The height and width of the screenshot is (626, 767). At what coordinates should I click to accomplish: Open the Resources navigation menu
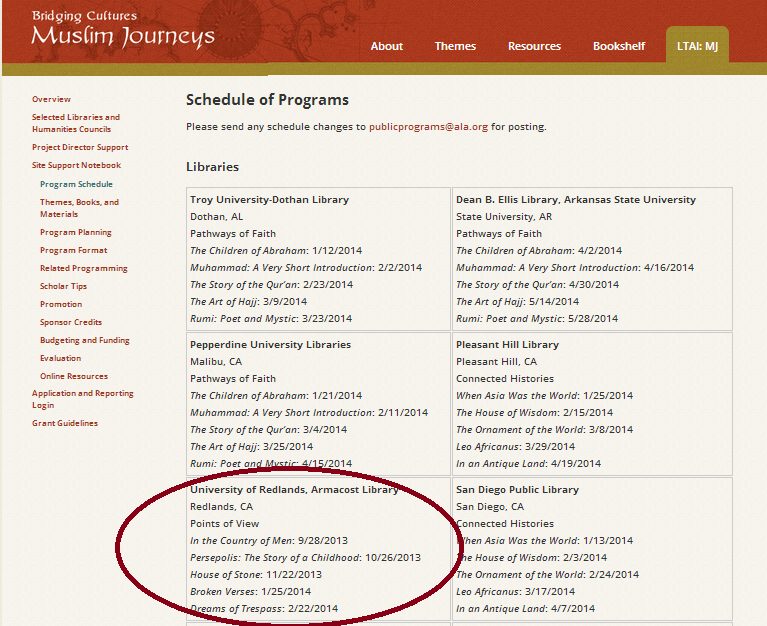coord(534,46)
